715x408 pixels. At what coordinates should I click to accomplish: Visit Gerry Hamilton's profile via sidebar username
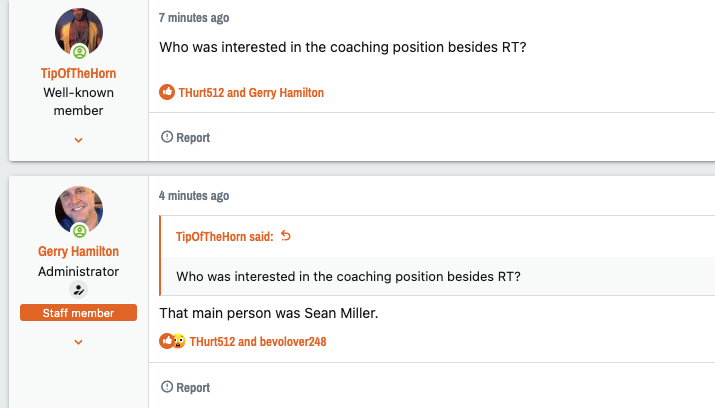click(79, 252)
